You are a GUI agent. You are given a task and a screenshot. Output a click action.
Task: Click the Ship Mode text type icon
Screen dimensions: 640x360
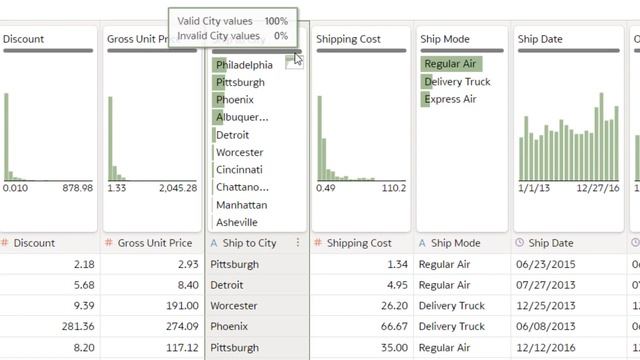422,243
